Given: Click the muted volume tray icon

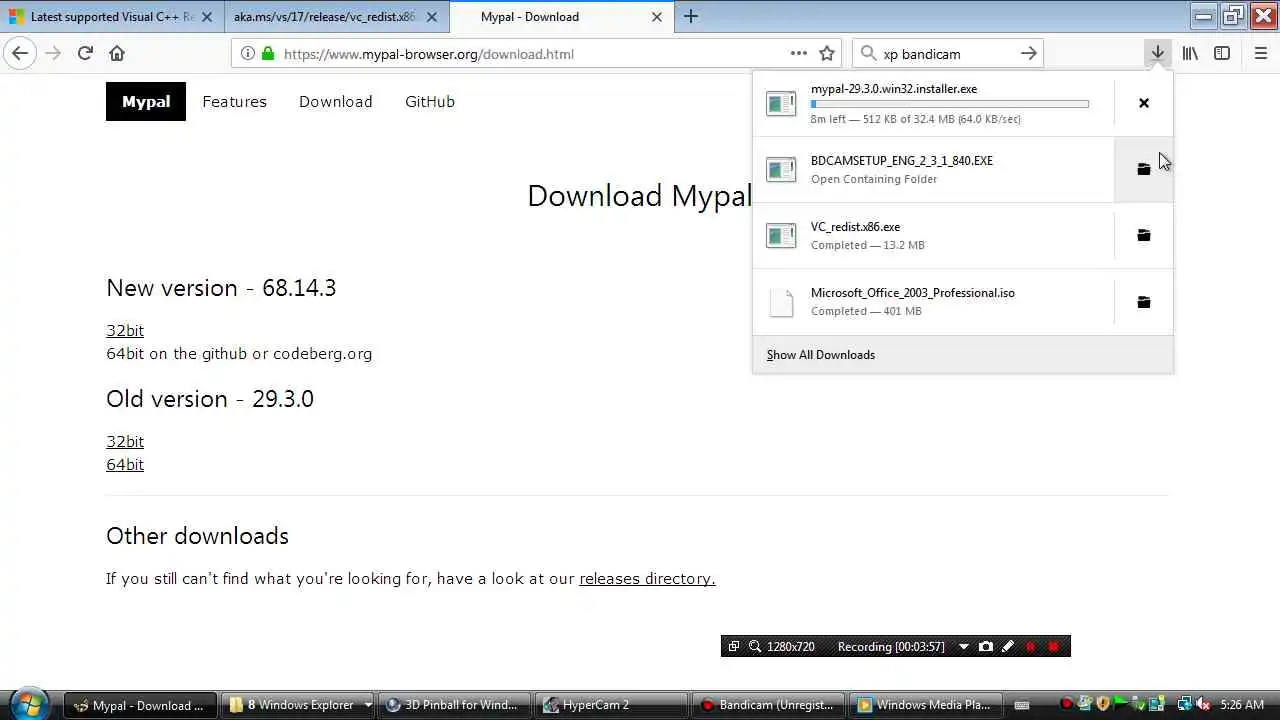Looking at the screenshot, I should click(1203, 705).
